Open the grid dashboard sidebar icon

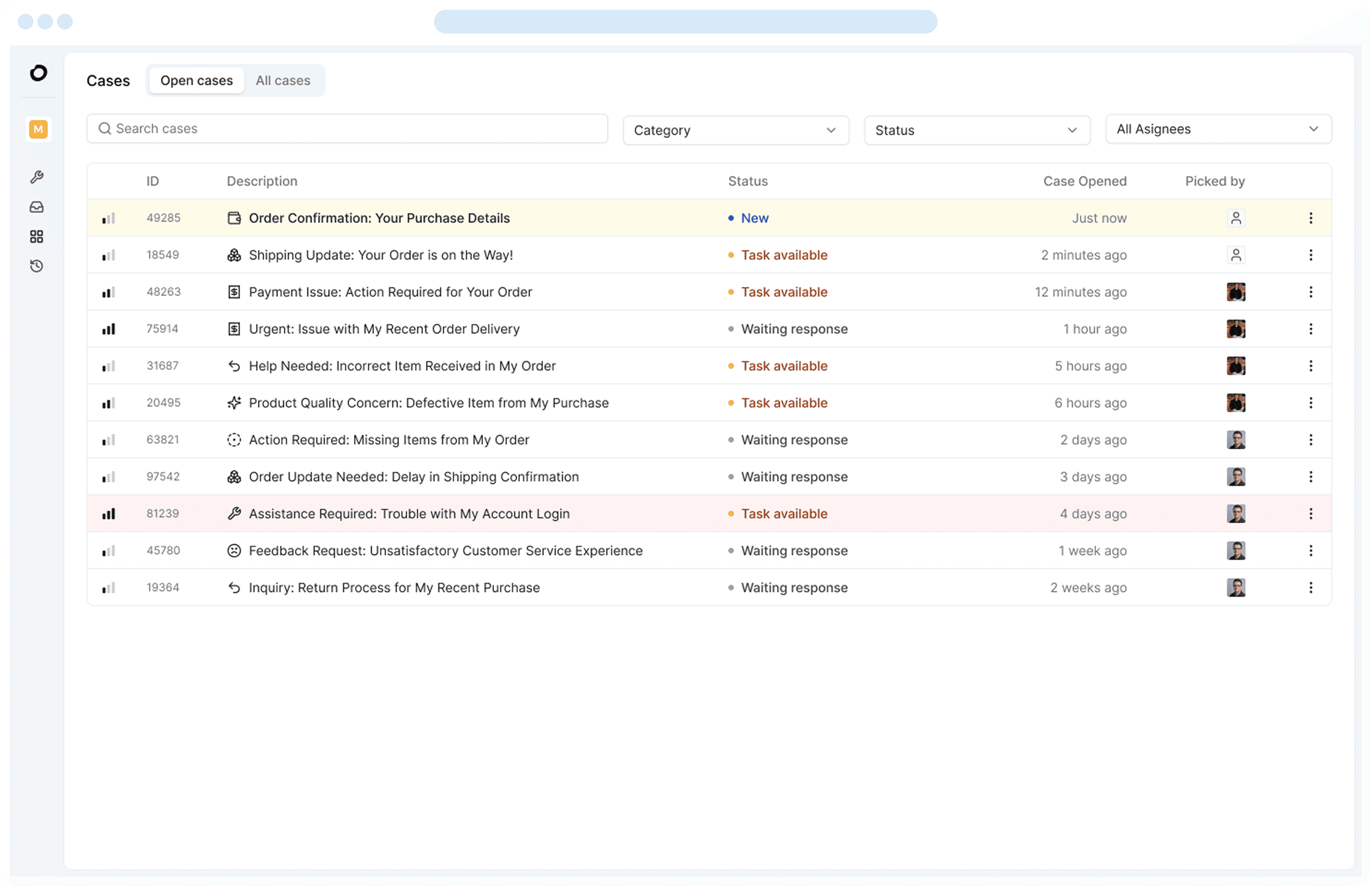pos(37,236)
